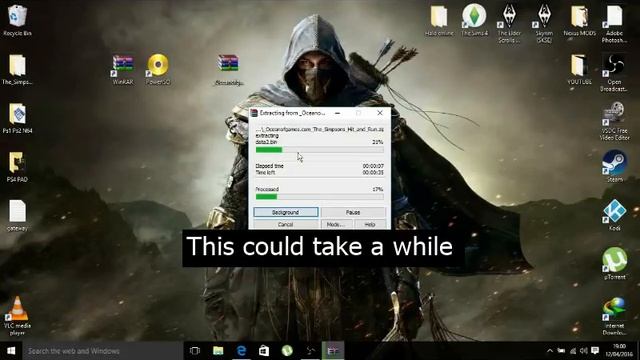Select the uTorrent desktop shortcut
640x360 pixels.
pyautogui.click(x=614, y=264)
